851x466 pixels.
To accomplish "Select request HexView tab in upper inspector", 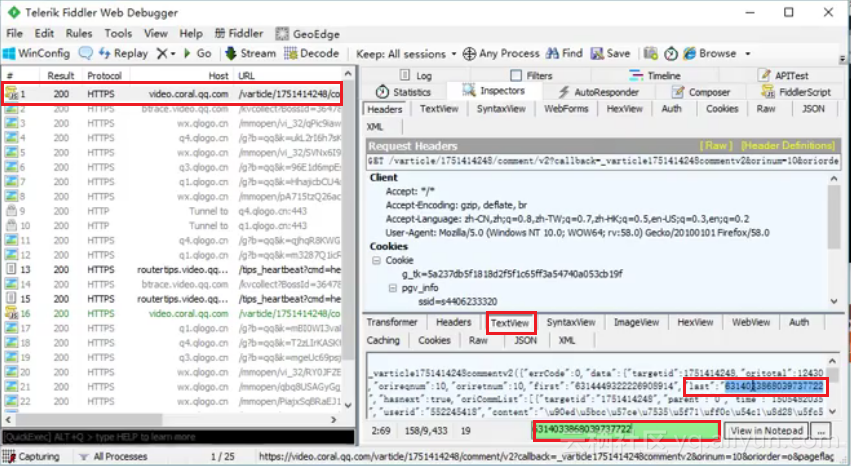I will (x=624, y=109).
